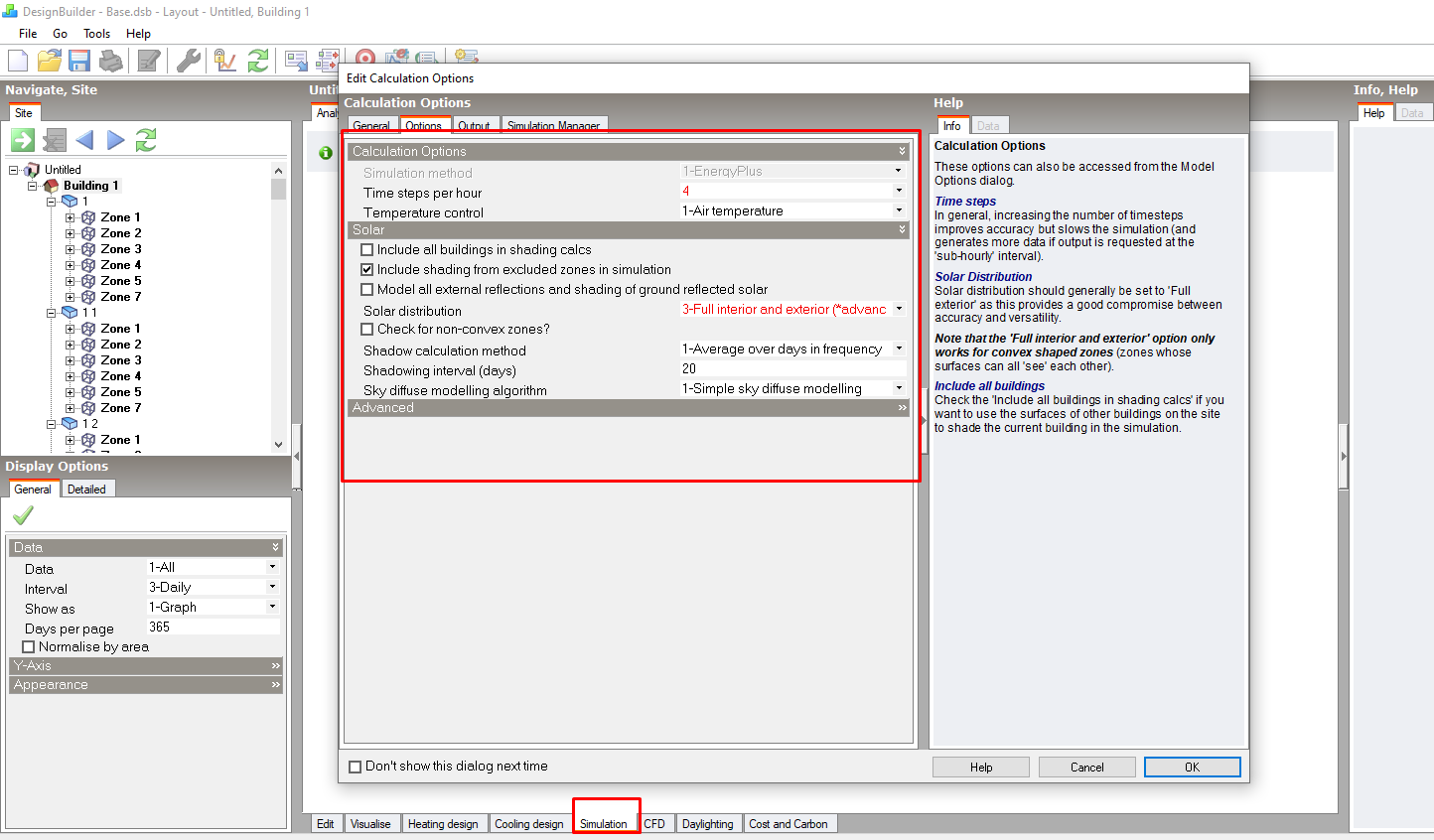
Task: Open Temperature control dropdown
Action: 899,210
